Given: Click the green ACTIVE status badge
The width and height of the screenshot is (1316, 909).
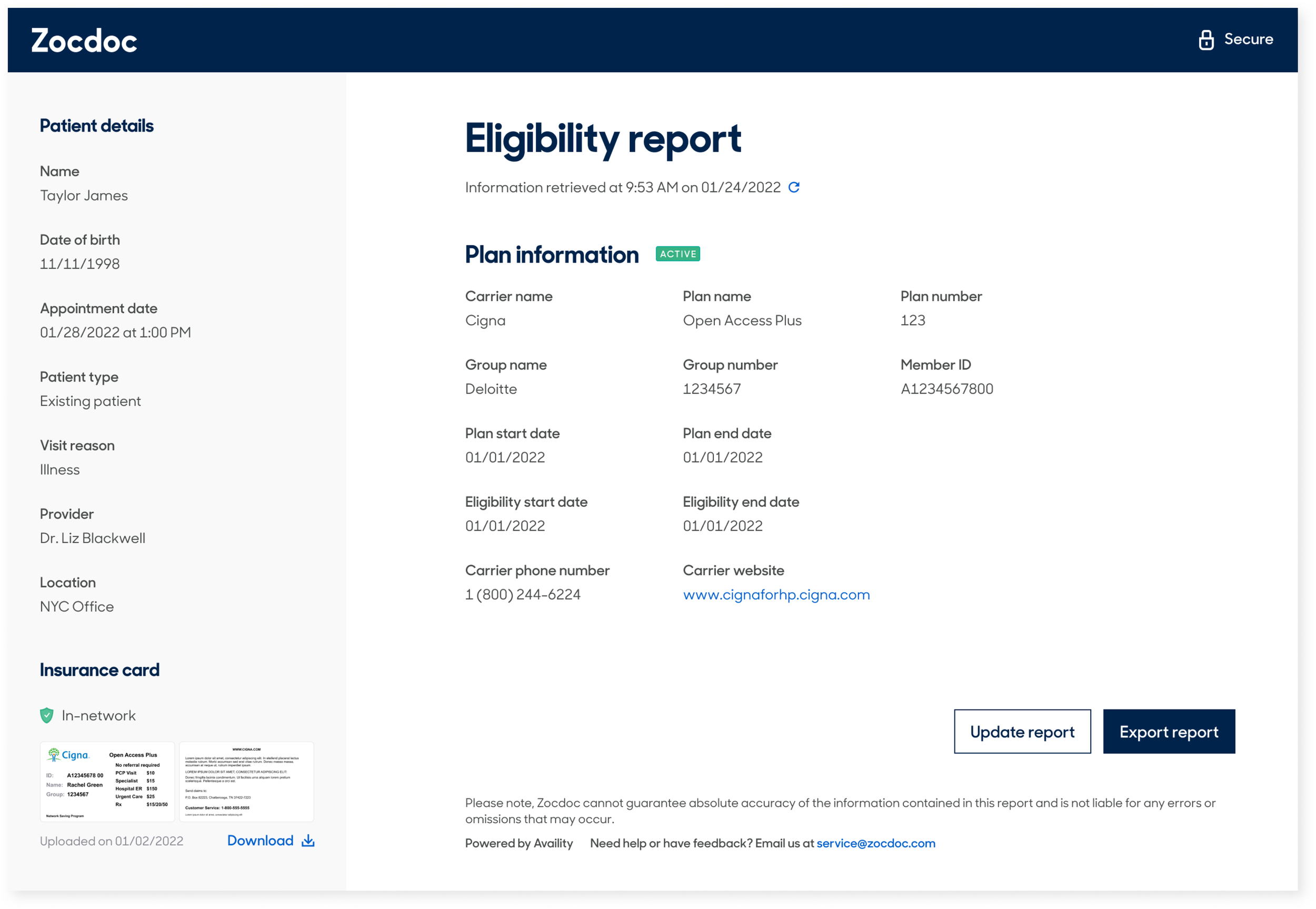Looking at the screenshot, I should point(677,254).
